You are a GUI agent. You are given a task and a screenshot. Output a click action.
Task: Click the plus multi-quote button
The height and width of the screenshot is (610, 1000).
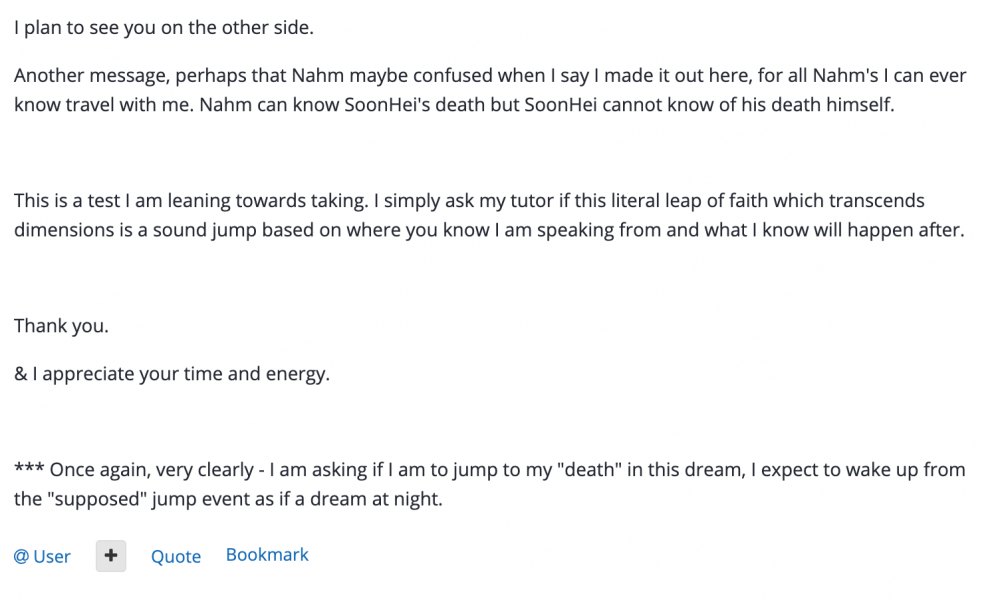111,556
